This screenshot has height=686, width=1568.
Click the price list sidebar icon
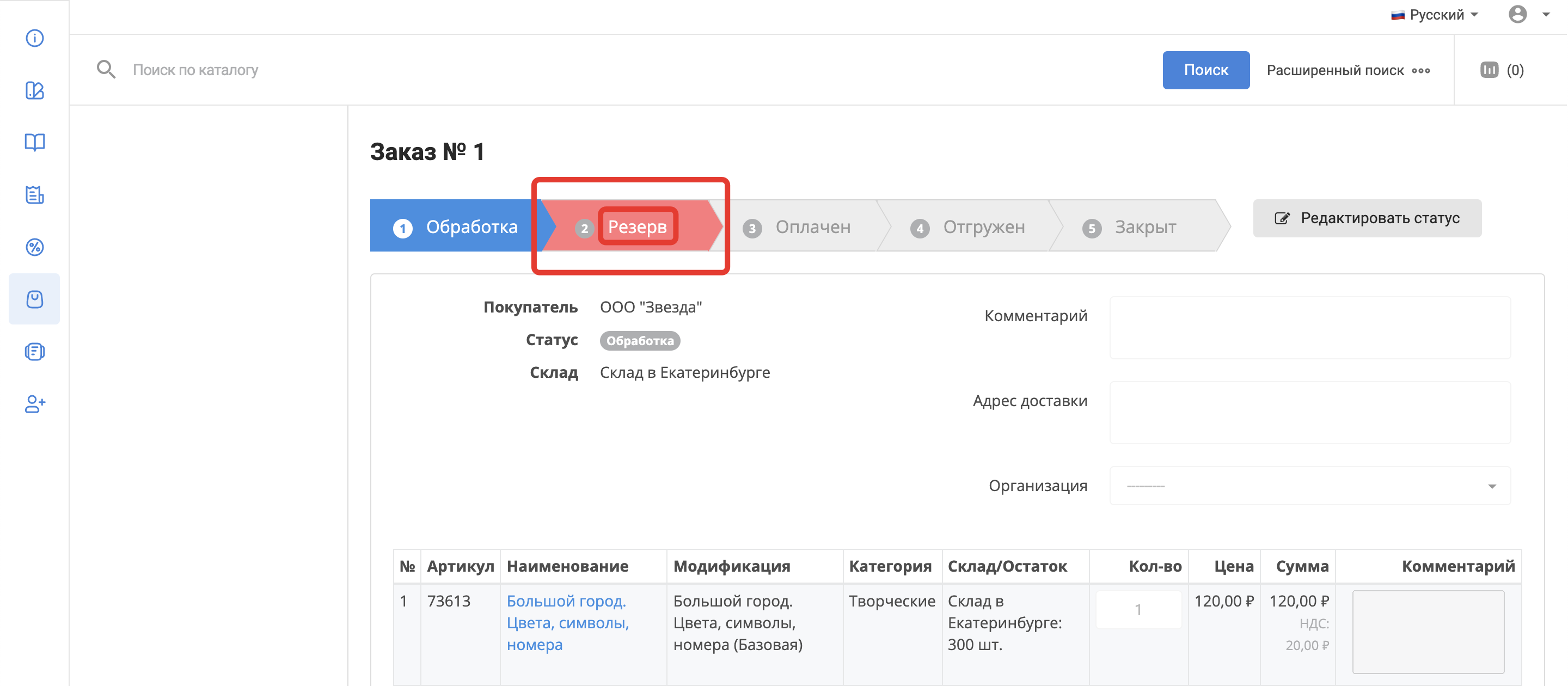(x=35, y=195)
